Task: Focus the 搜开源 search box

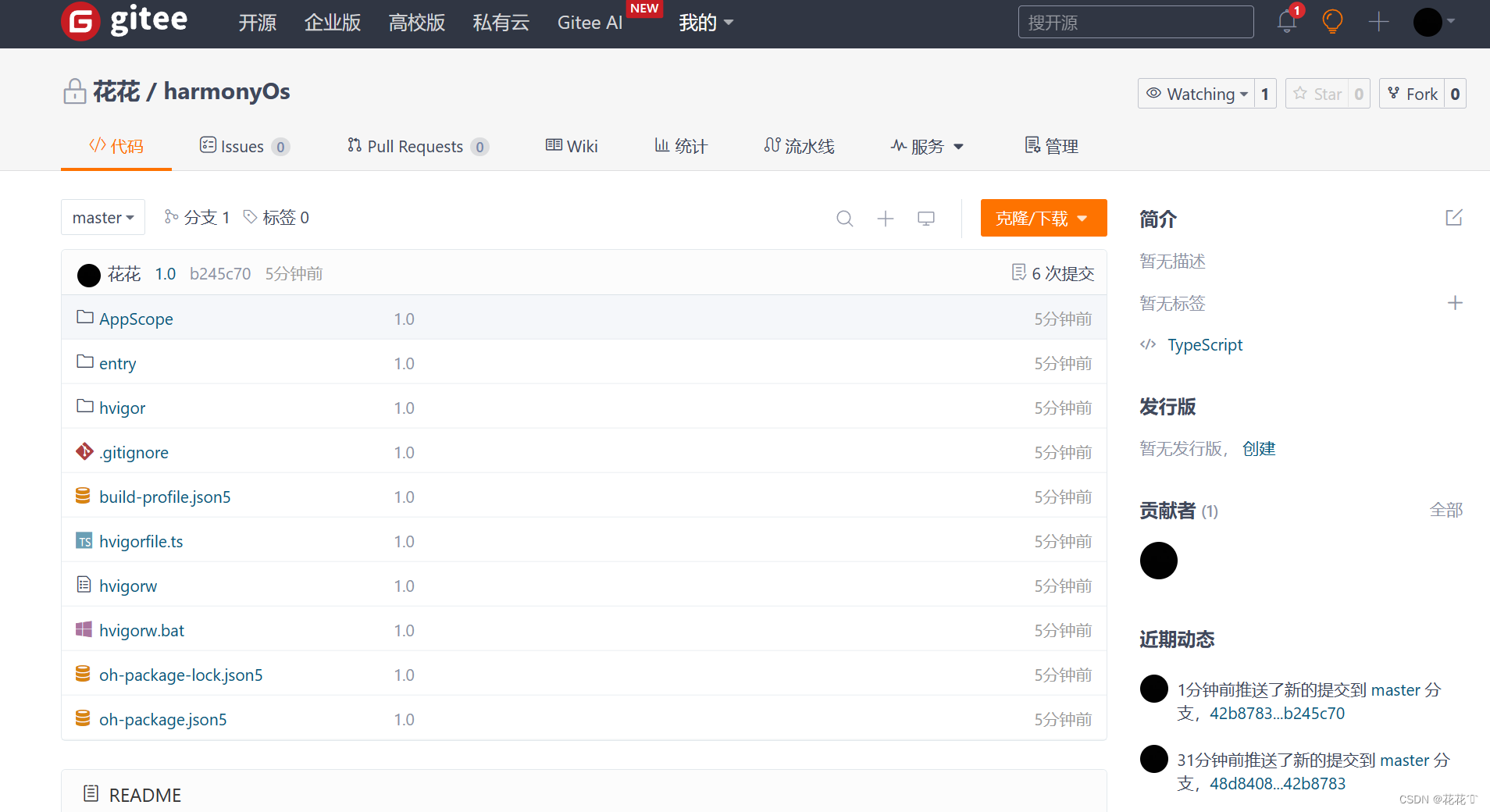Action: tap(1136, 22)
